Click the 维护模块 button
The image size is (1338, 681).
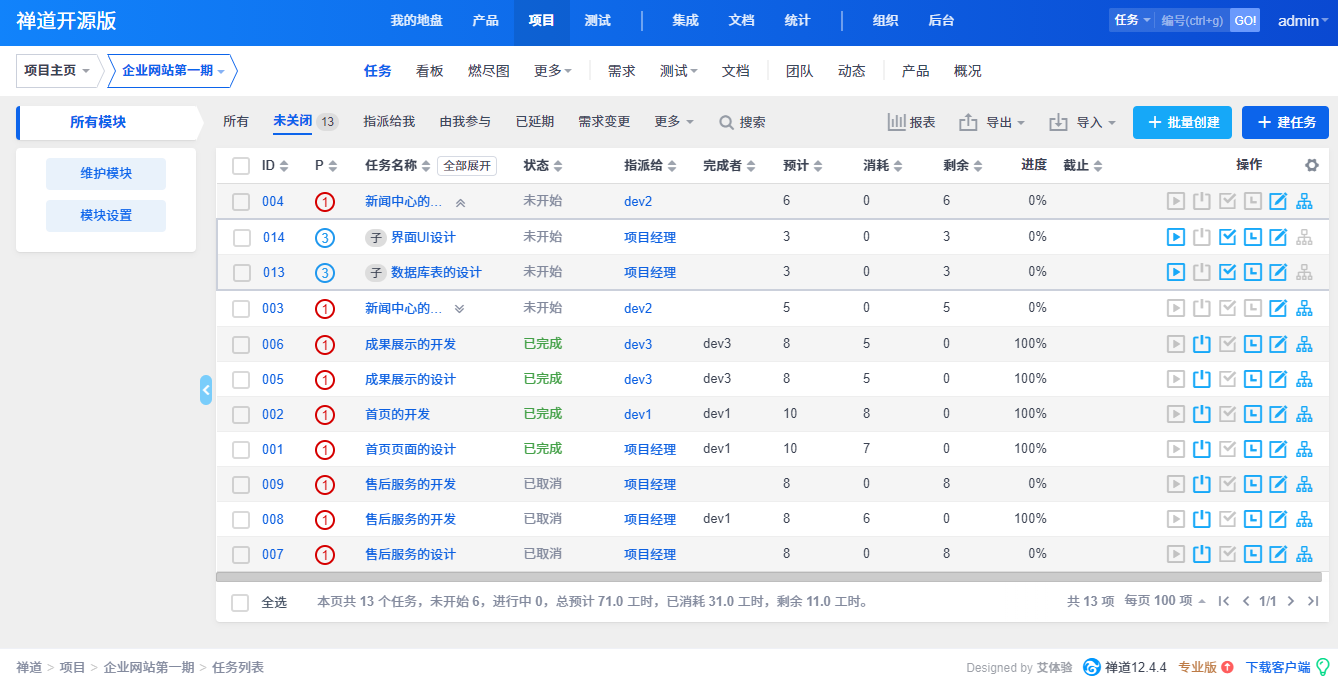[106, 174]
